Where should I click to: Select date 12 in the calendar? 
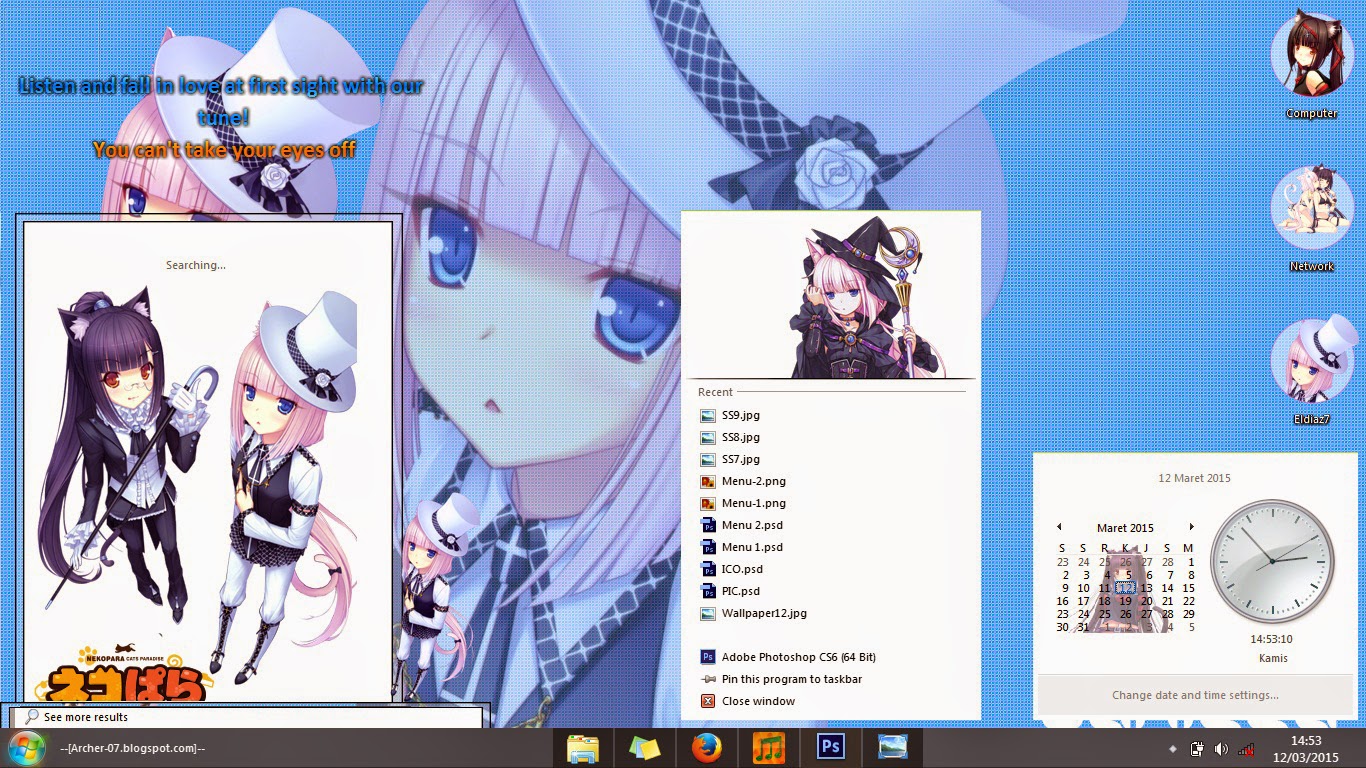click(1125, 588)
